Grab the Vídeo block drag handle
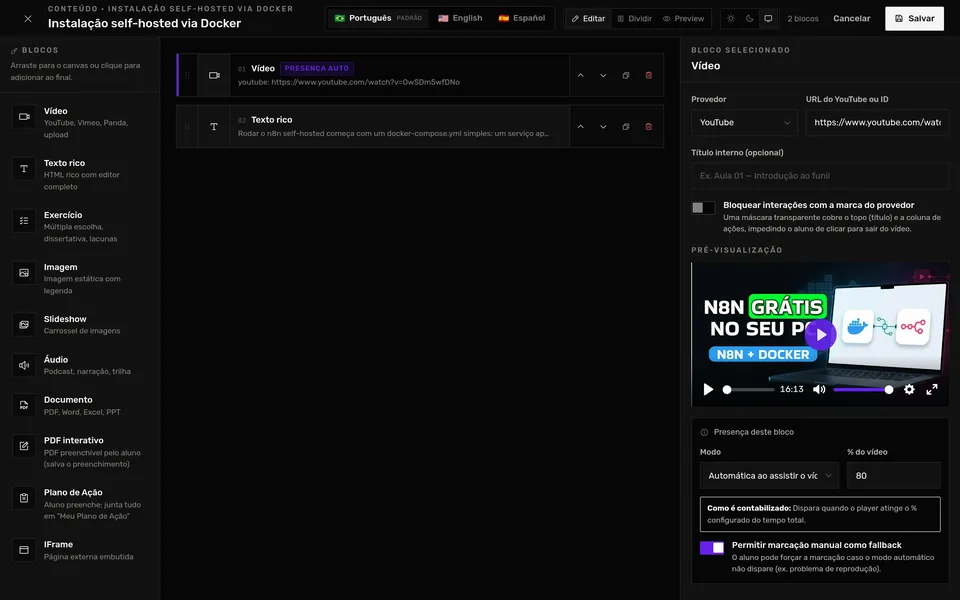The width and height of the screenshot is (960, 600). click(x=187, y=75)
